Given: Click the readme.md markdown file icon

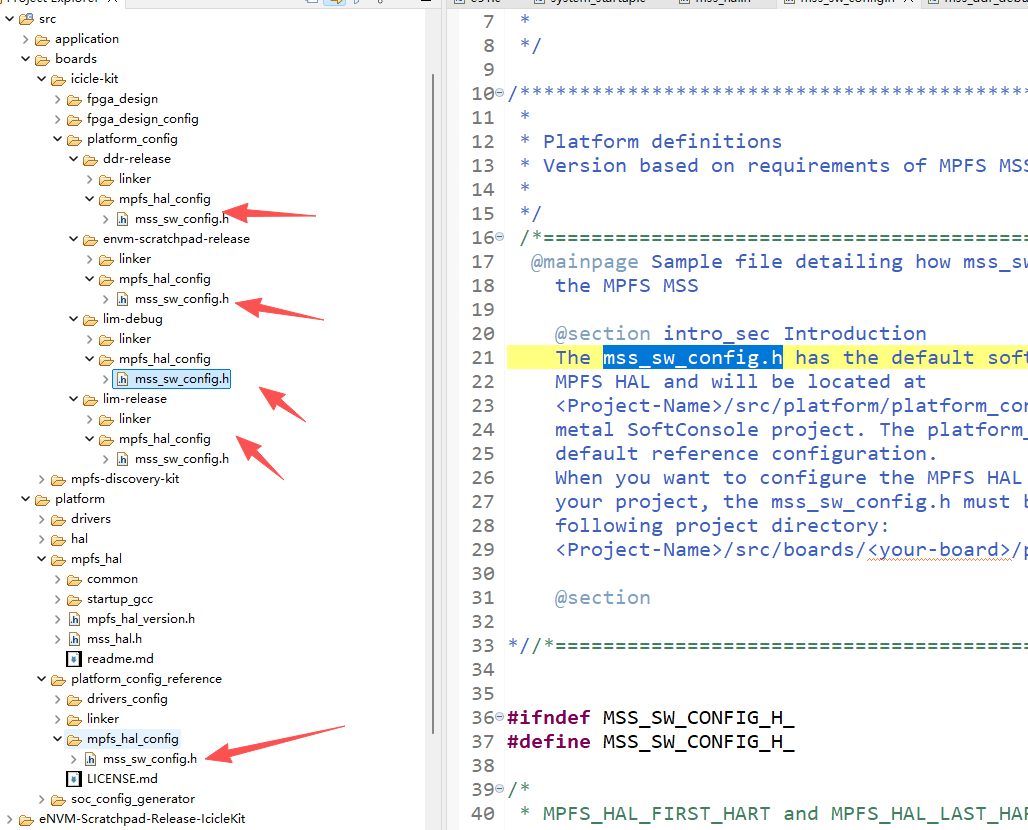Looking at the screenshot, I should [74, 659].
